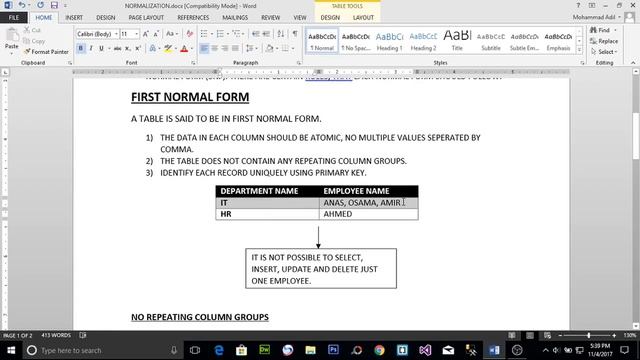Copy the selection

point(34,41)
